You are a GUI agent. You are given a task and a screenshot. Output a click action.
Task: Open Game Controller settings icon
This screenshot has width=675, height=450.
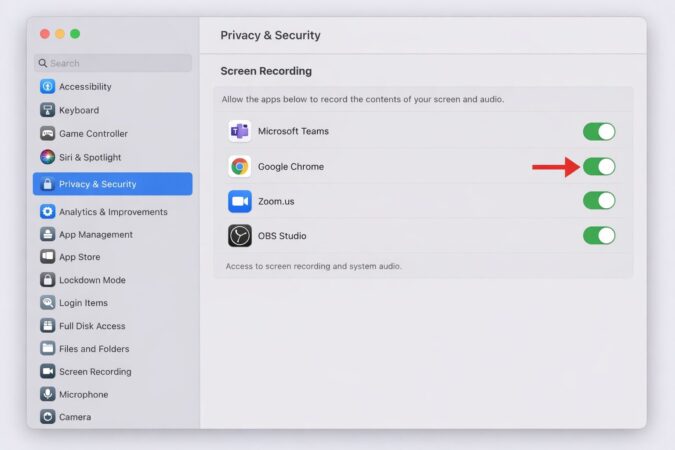tap(47, 134)
